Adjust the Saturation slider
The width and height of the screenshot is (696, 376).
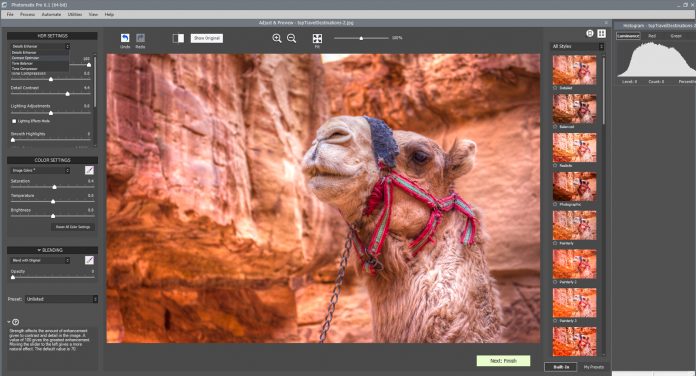(54, 187)
